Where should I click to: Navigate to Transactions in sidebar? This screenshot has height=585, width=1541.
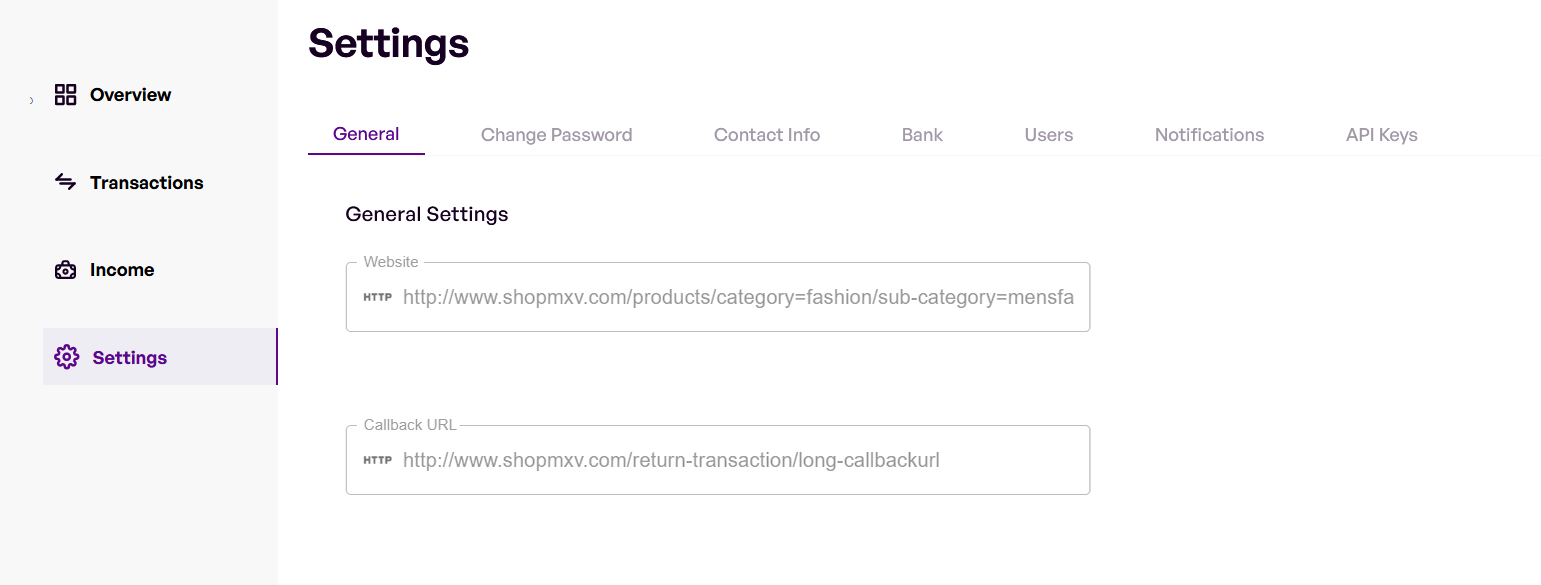tap(147, 183)
